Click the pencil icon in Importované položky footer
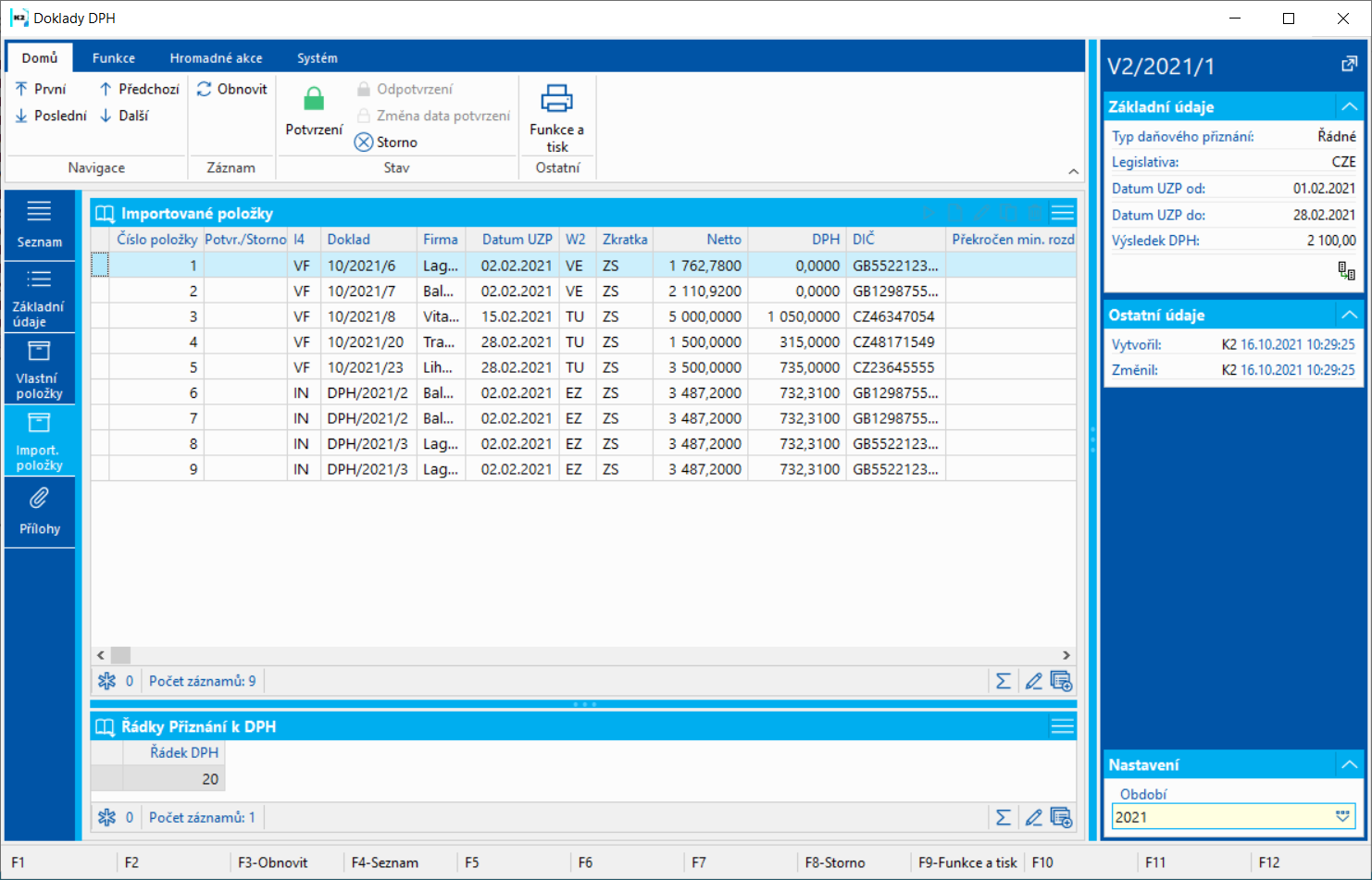Image resolution: width=1372 pixels, height=880 pixels. tap(1033, 682)
